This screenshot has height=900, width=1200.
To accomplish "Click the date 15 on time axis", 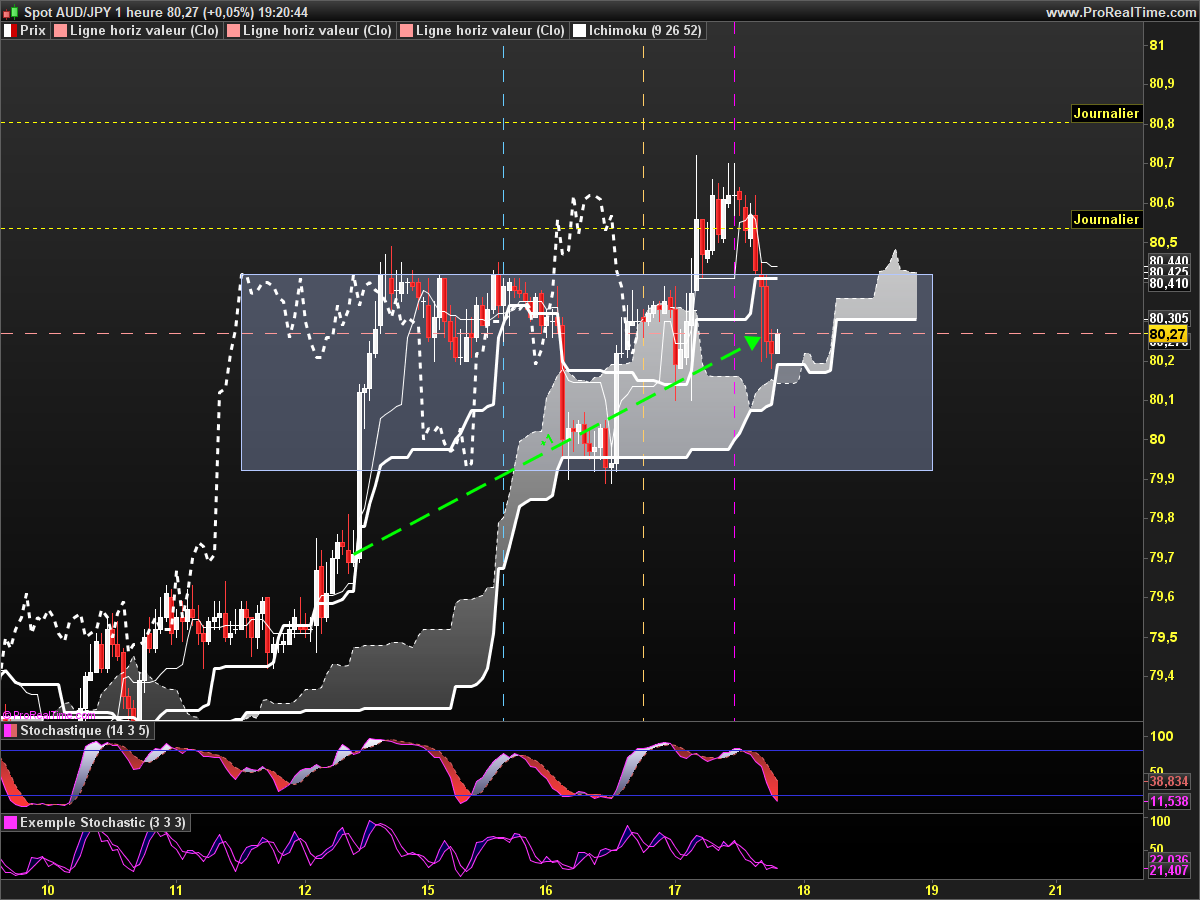I will (427, 889).
